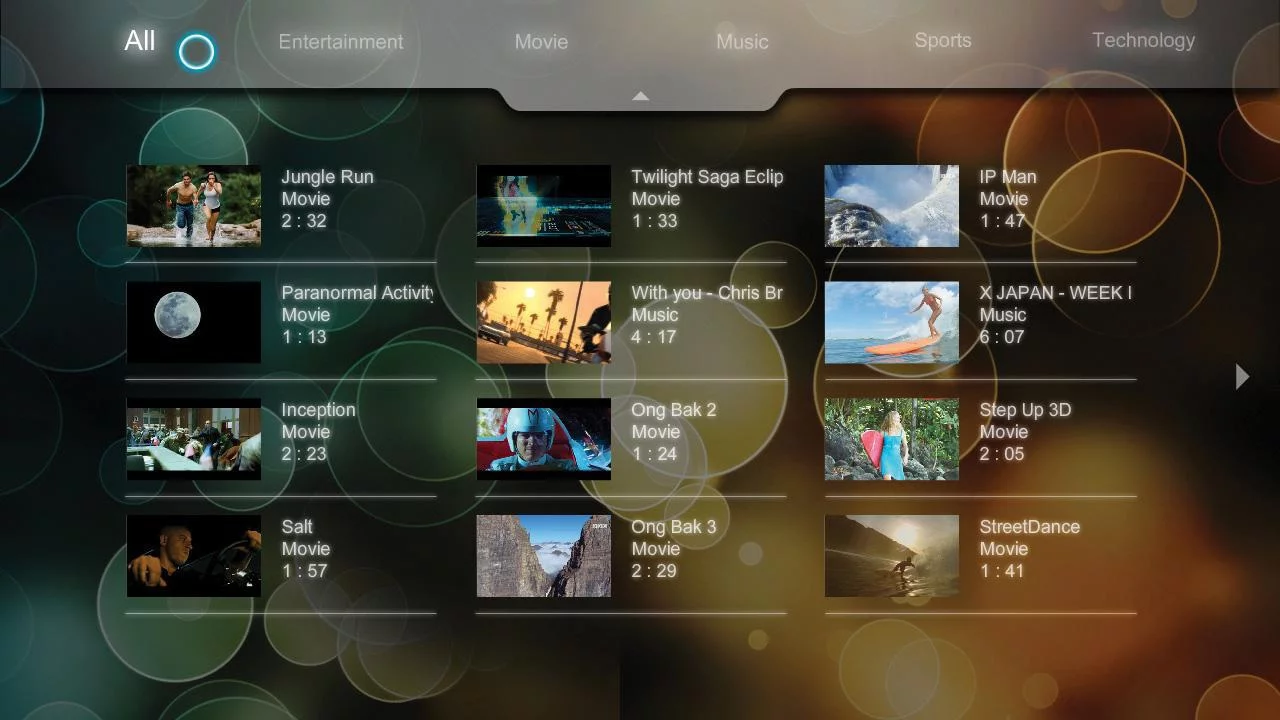Select the Music category

(x=742, y=42)
